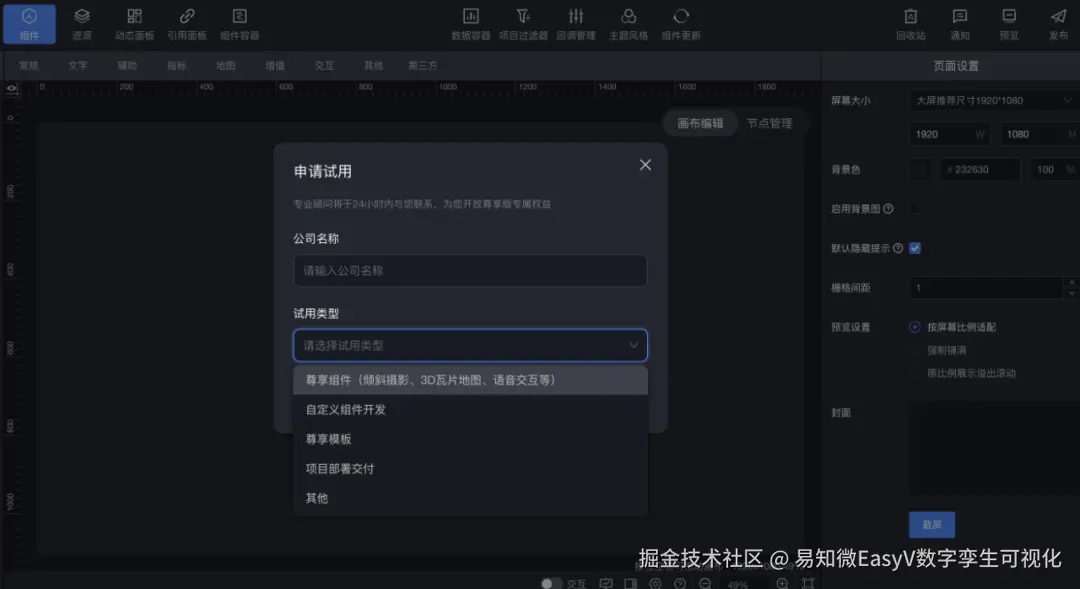Click the 49% zoom level value
The image size is (1080, 589).
pos(738,584)
